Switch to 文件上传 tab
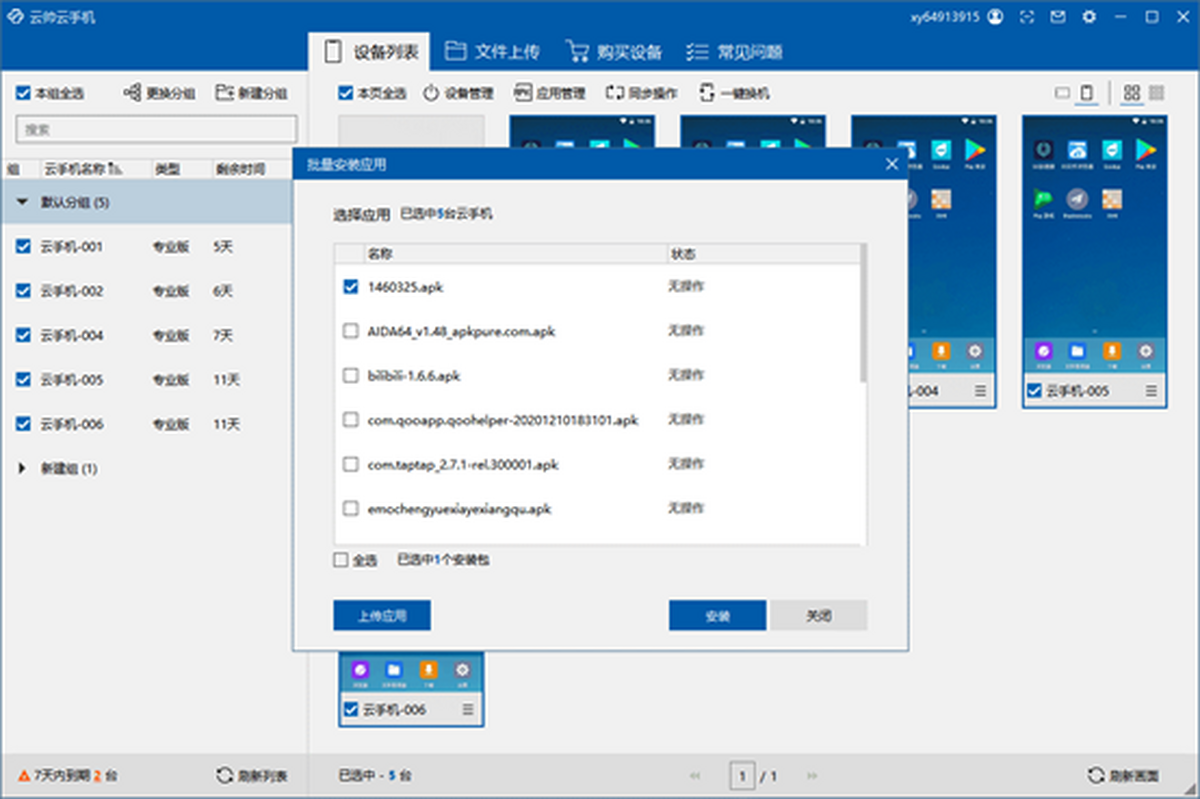Screen dimensions: 1200x799 [x=494, y=51]
